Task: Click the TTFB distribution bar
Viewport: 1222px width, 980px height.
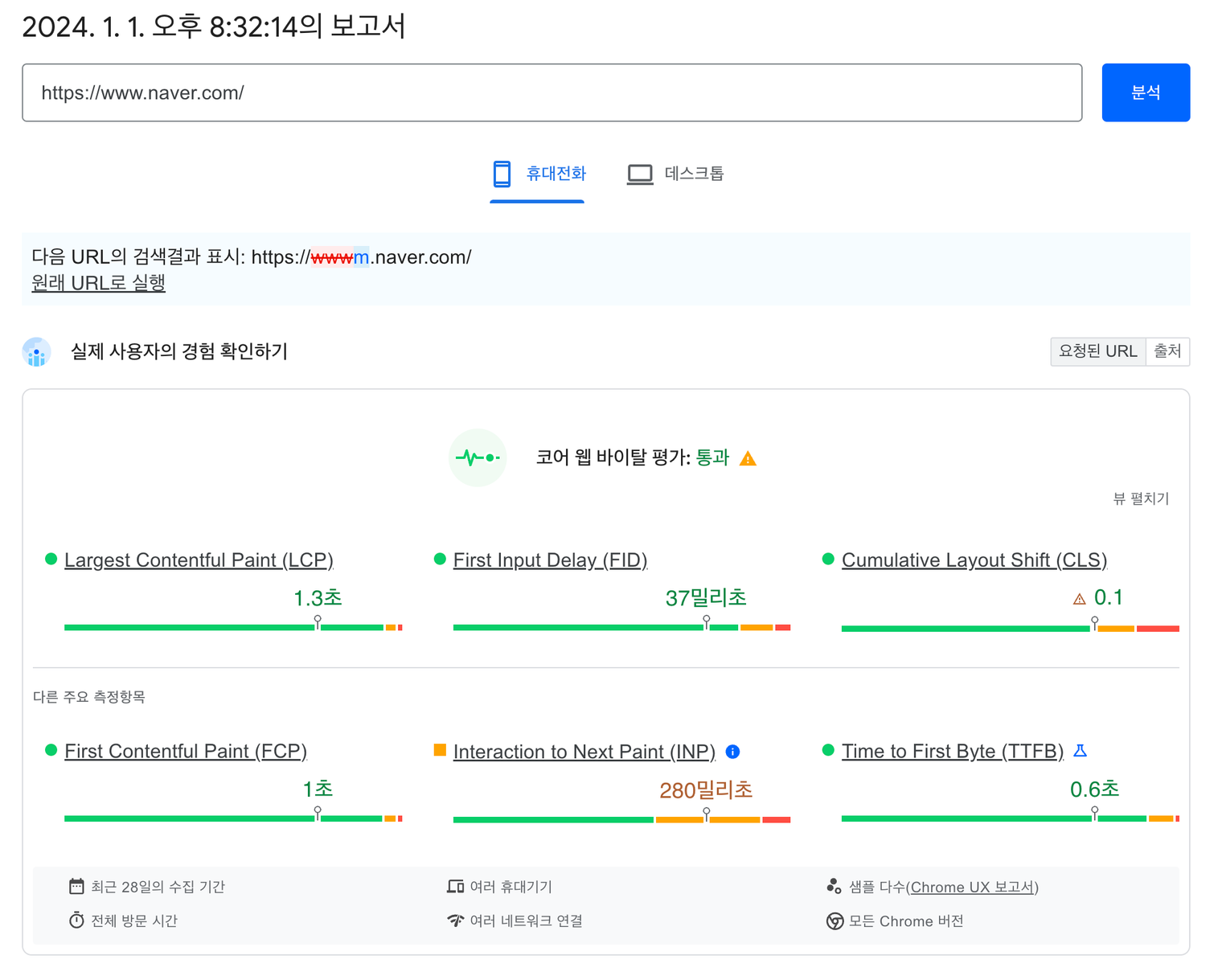Action: click(1011, 818)
